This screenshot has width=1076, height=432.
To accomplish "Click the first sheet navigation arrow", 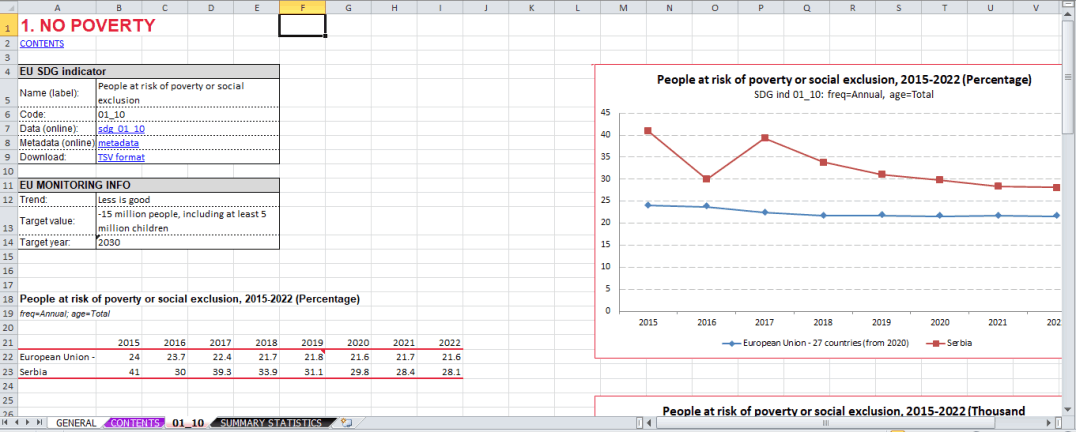I will click(x=7, y=423).
